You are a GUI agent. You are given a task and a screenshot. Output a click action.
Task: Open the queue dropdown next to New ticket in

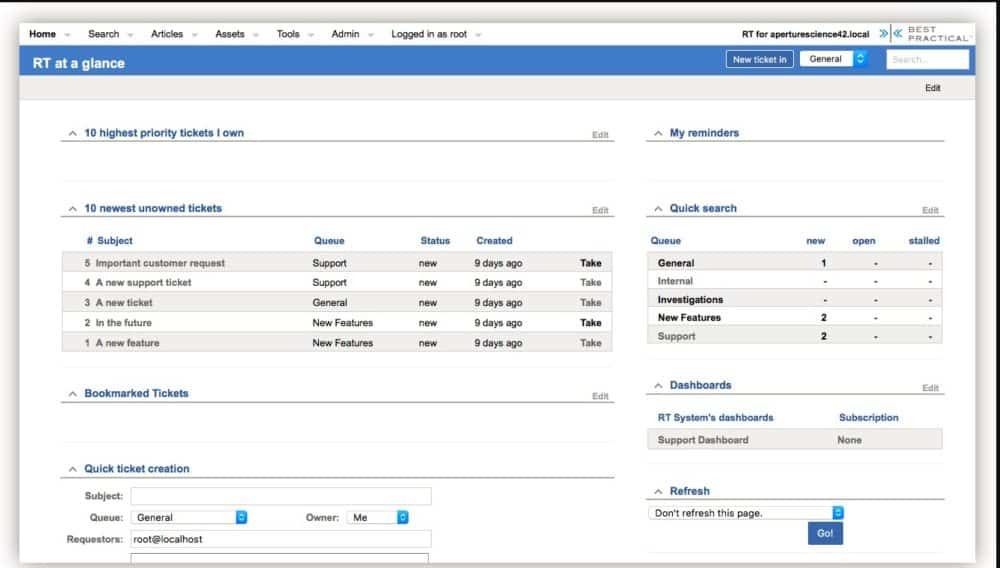tap(833, 59)
